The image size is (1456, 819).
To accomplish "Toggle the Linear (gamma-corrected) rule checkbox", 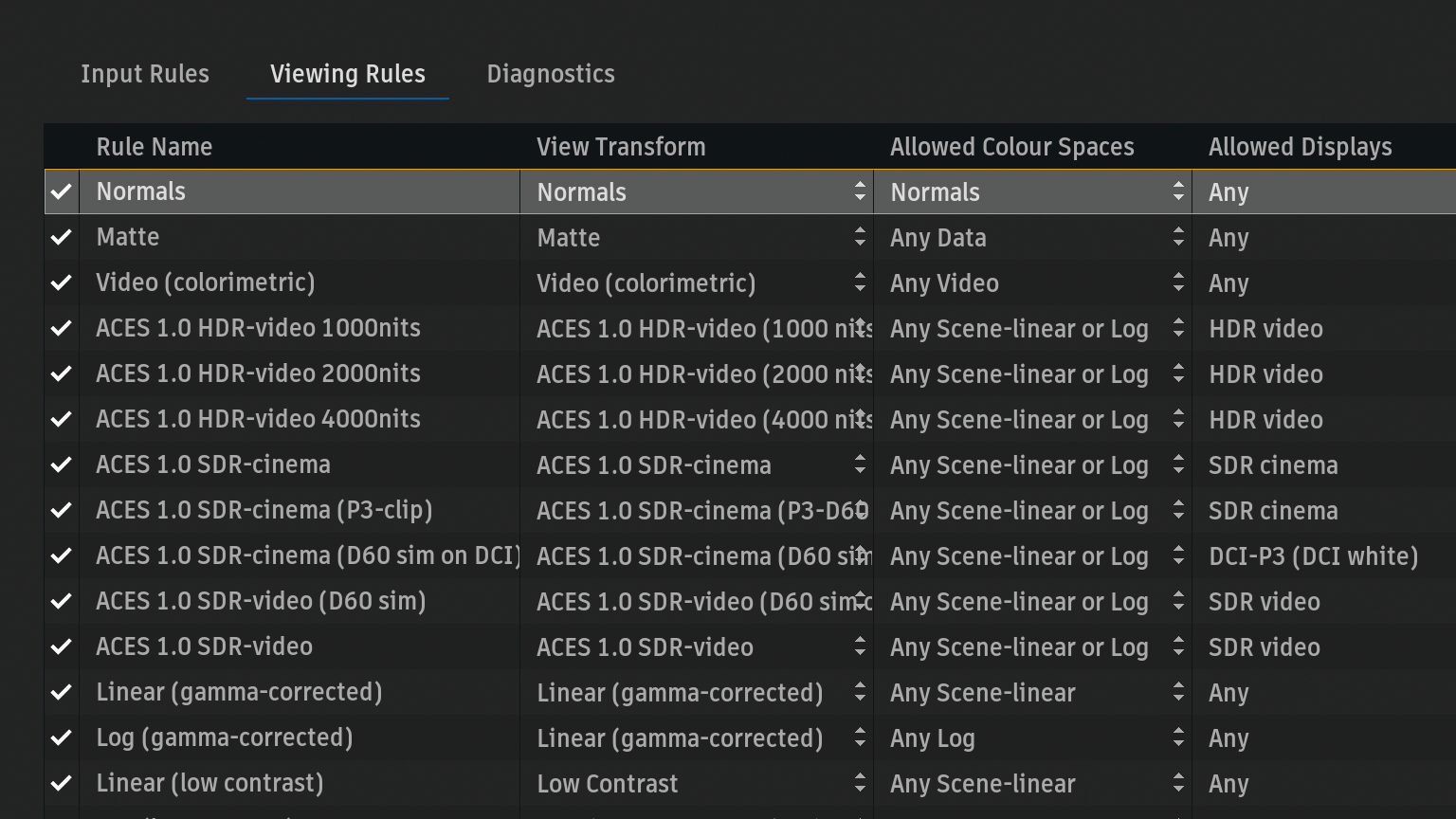I will coord(62,692).
